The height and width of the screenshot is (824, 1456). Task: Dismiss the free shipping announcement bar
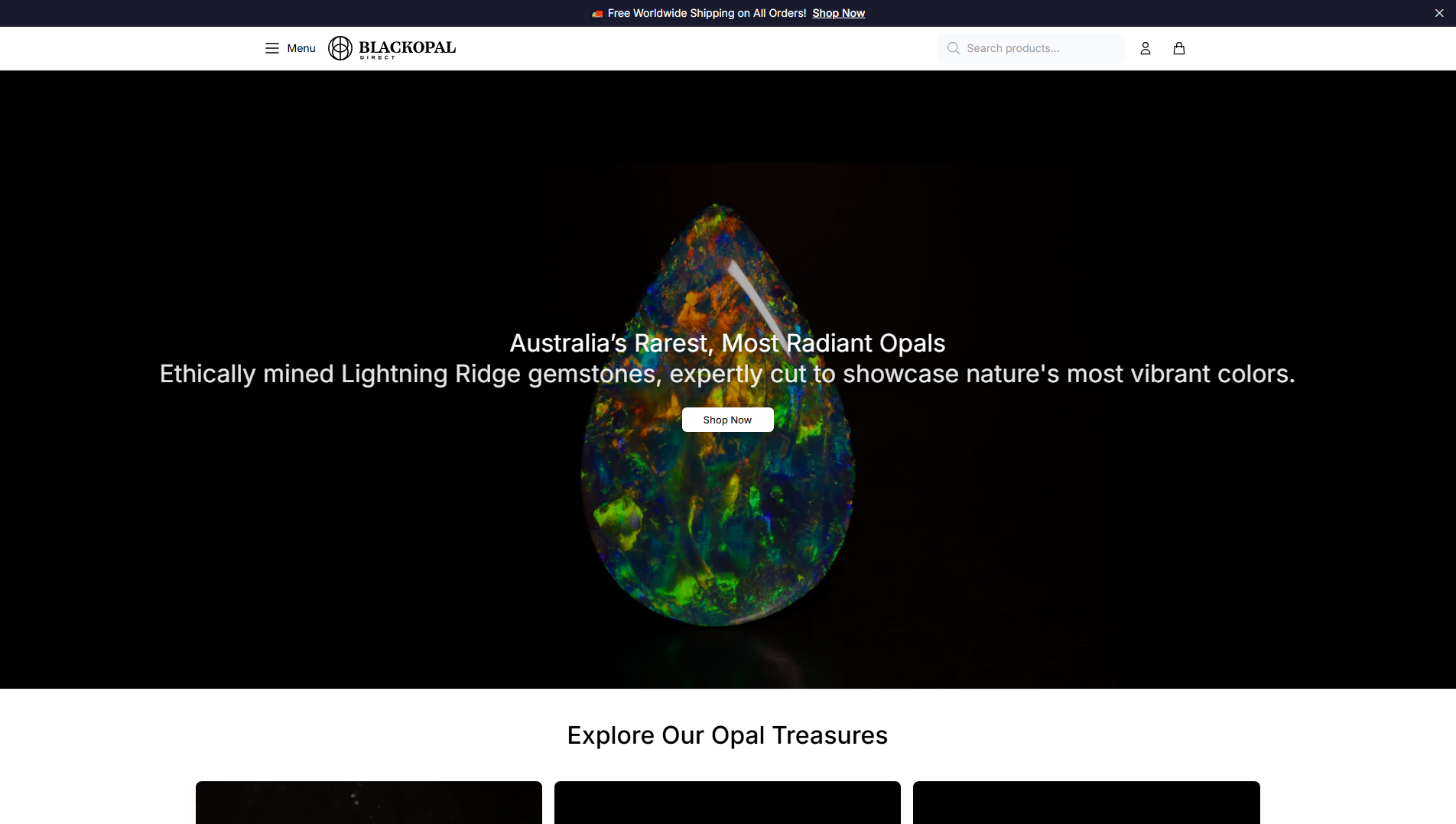point(1439,13)
